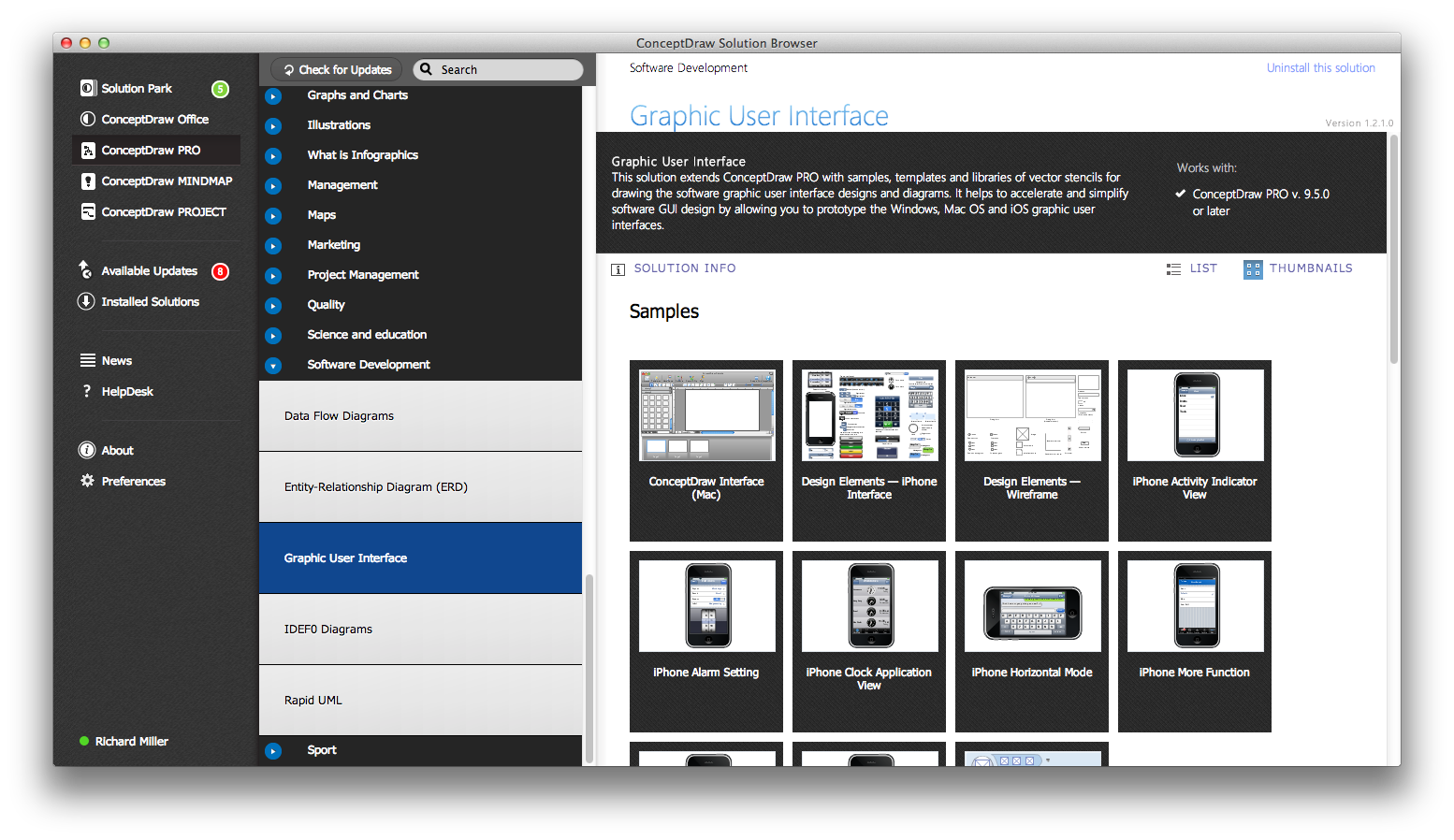Click the red Available Updates badge

(220, 271)
